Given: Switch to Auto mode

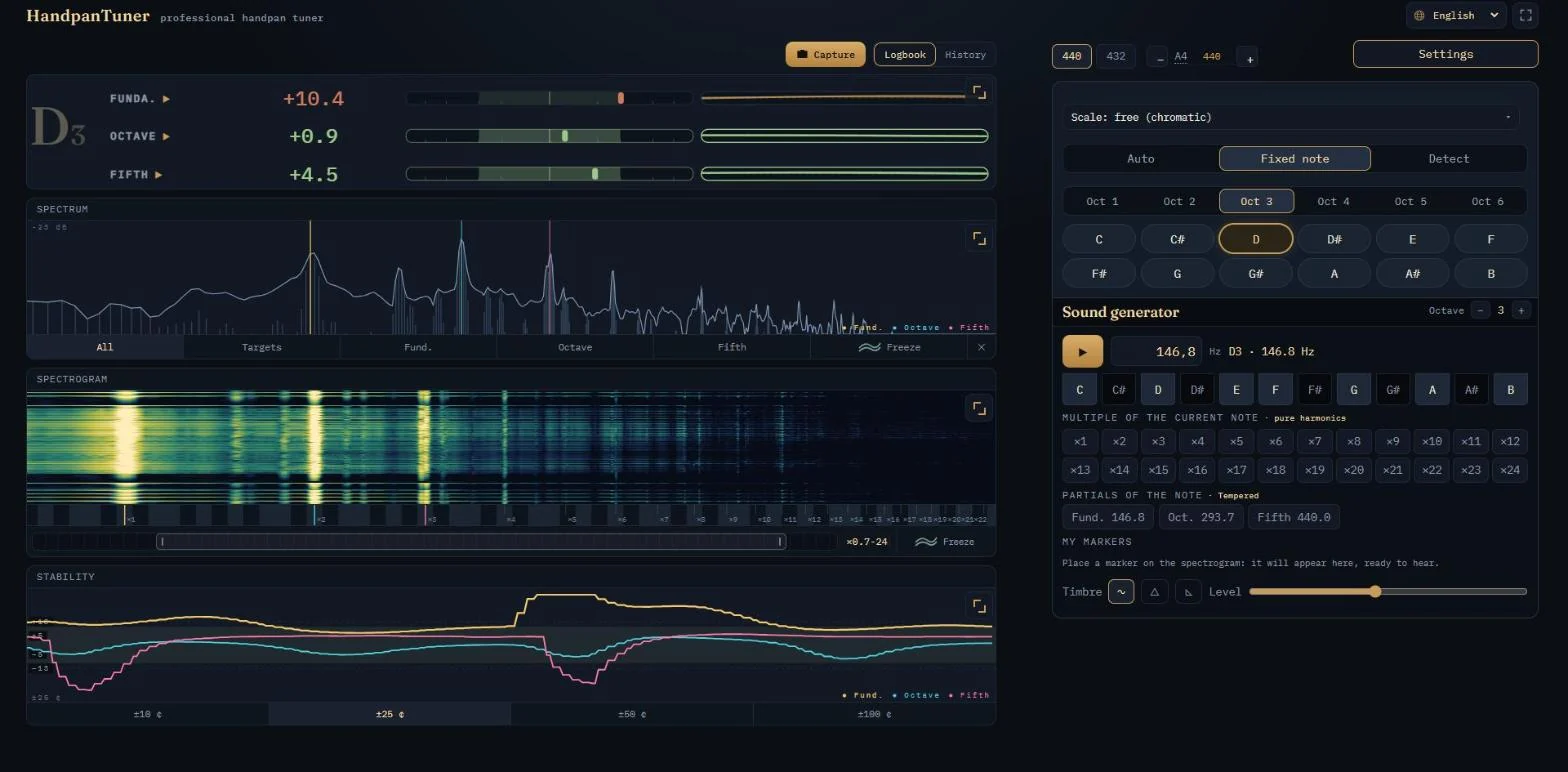Looking at the screenshot, I should (x=1140, y=158).
